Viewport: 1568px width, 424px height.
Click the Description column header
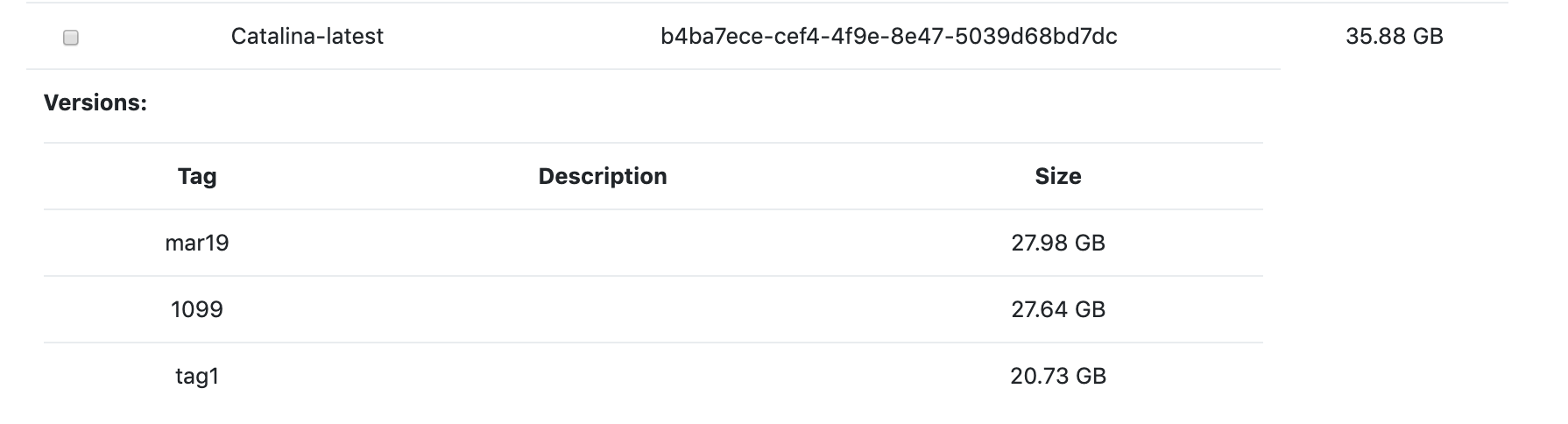point(603,176)
